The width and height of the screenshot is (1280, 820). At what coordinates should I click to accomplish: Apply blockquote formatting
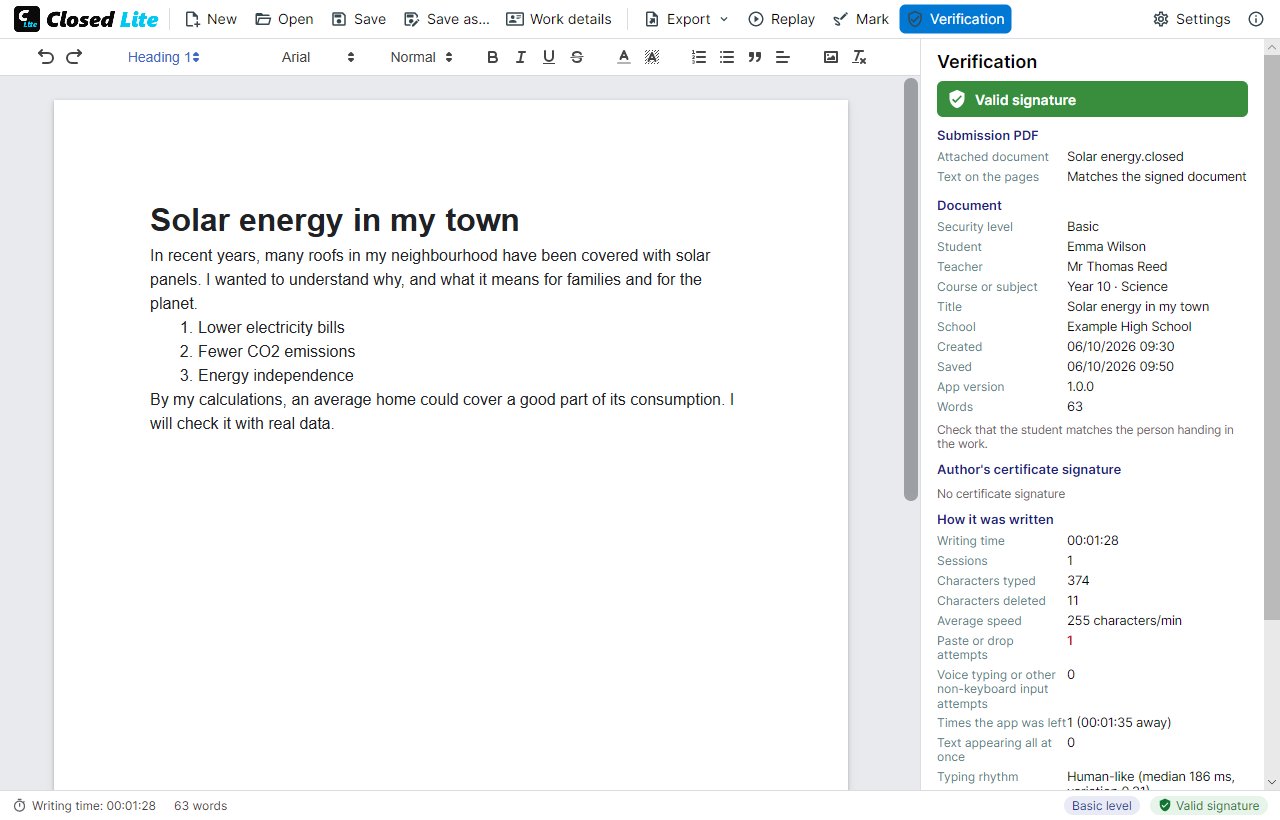(755, 57)
